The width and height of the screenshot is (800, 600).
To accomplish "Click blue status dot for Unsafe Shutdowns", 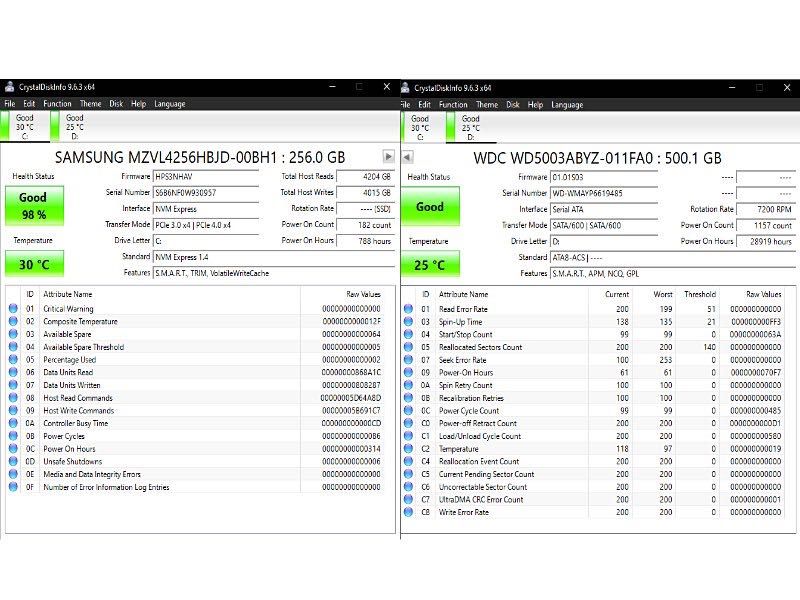I will (x=13, y=461).
